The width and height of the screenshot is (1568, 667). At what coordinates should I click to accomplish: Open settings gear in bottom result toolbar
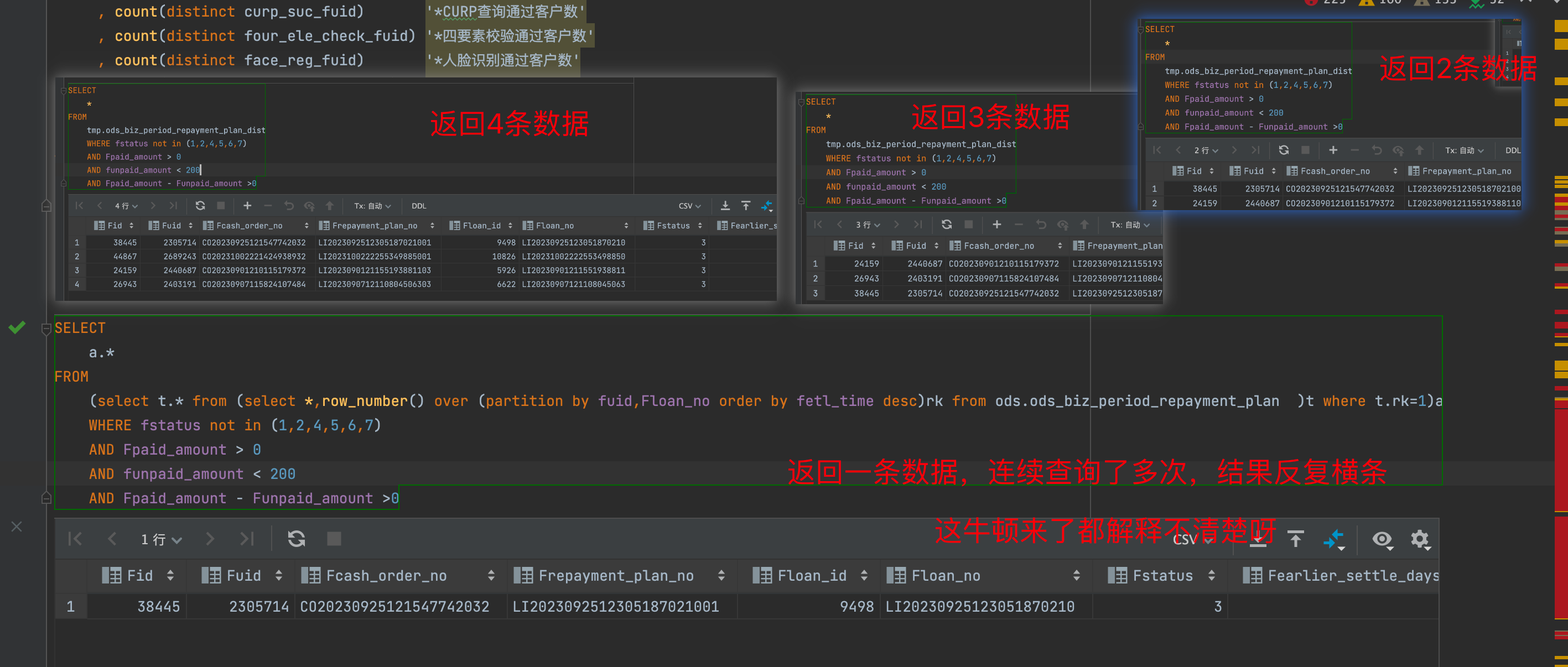coord(1420,539)
